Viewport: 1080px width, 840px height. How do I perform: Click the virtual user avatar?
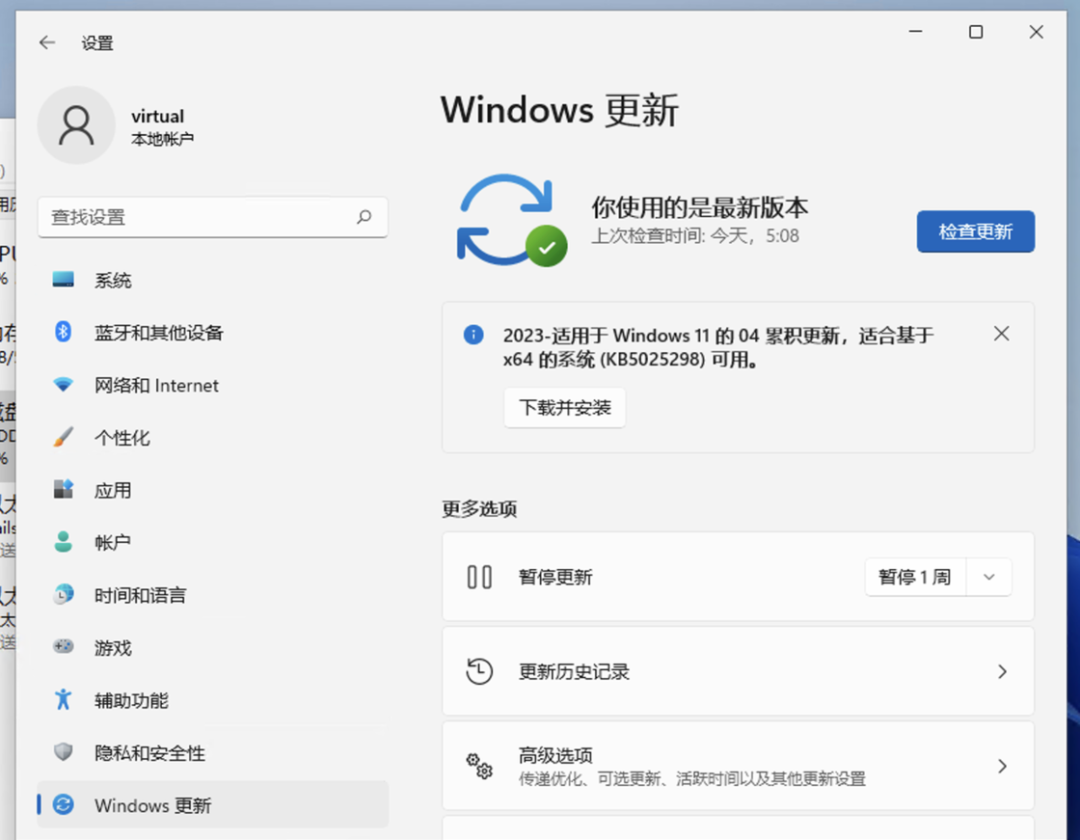point(76,124)
